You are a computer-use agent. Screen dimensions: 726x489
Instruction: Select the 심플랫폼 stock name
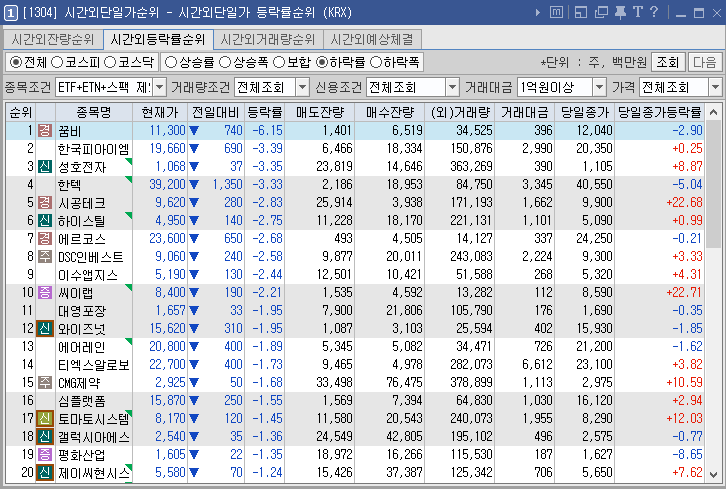[82, 401]
